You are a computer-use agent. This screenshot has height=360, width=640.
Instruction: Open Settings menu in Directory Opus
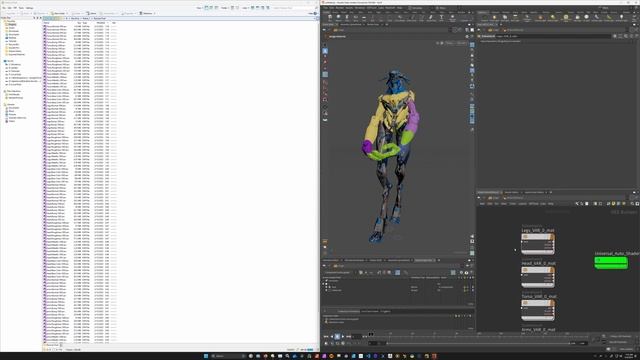click(x=29, y=8)
